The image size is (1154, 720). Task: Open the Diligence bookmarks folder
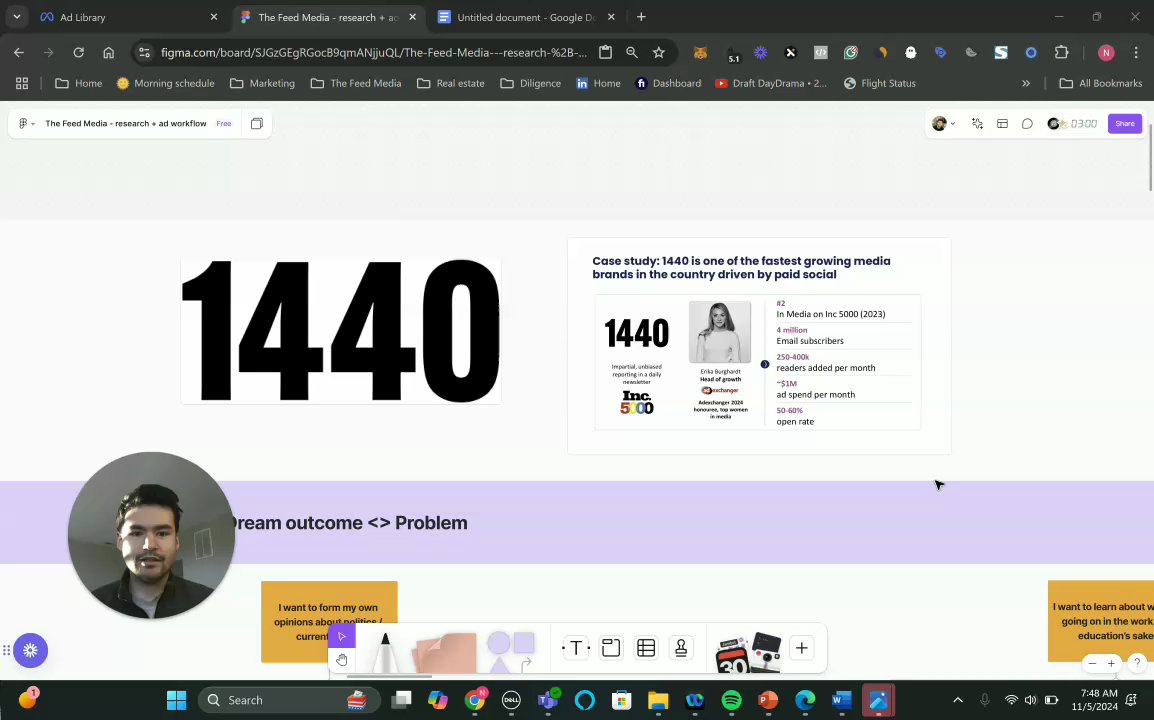pos(531,83)
